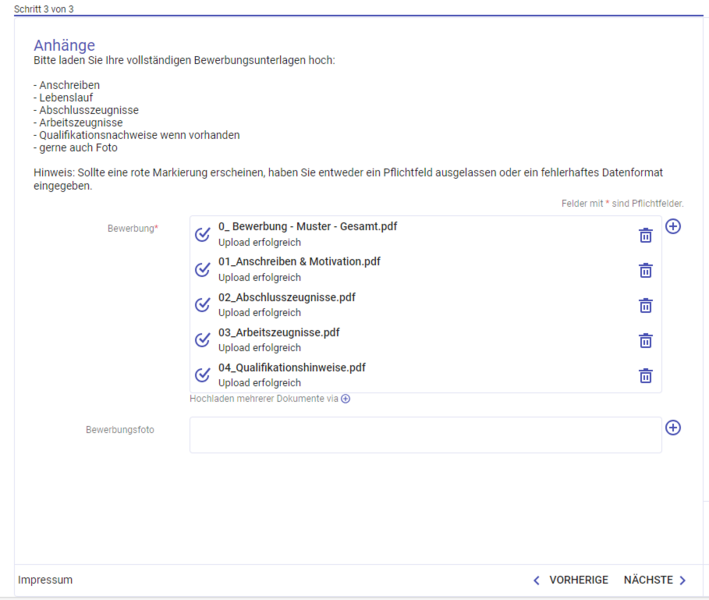Image resolution: width=709 pixels, height=600 pixels.
Task: Click the '- Lebenslauf' list entry
Action: point(63,98)
